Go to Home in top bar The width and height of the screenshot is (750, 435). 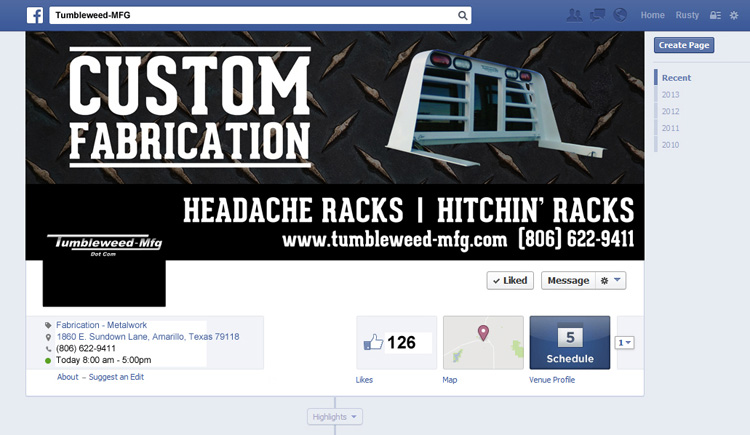652,15
